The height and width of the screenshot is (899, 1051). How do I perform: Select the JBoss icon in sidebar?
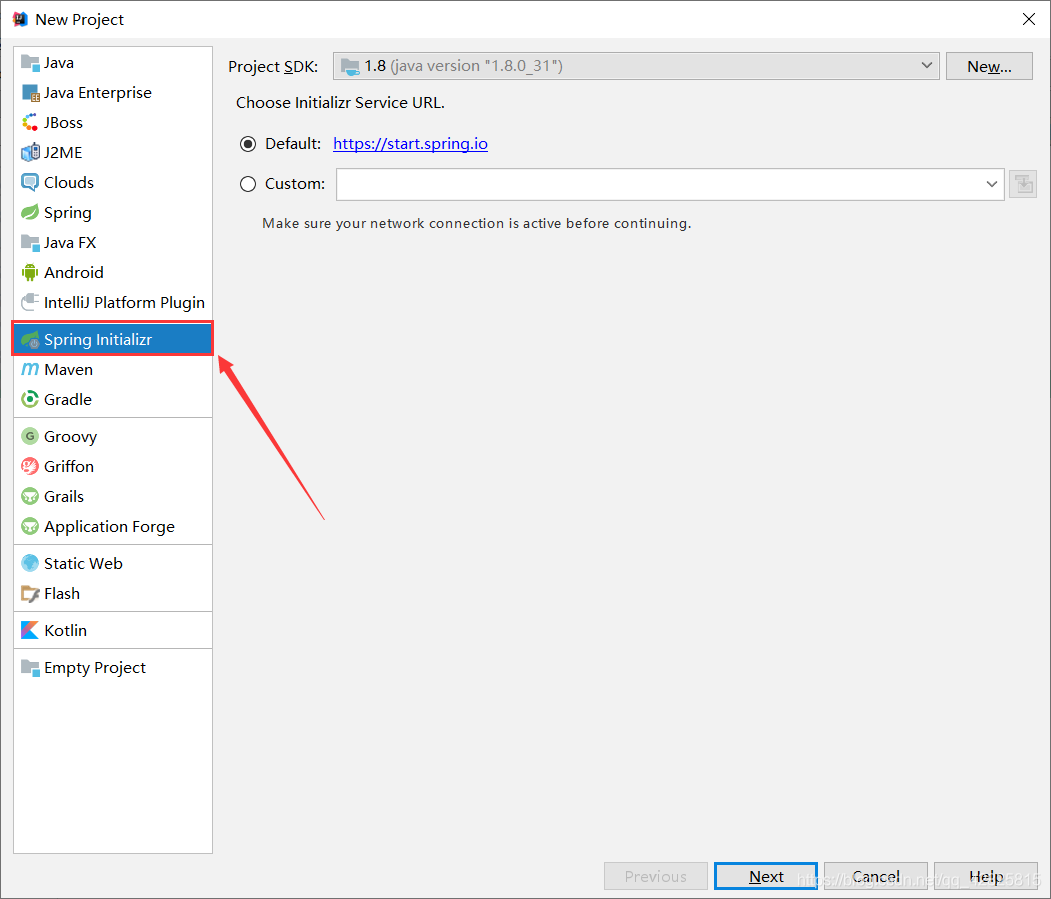(x=30, y=123)
